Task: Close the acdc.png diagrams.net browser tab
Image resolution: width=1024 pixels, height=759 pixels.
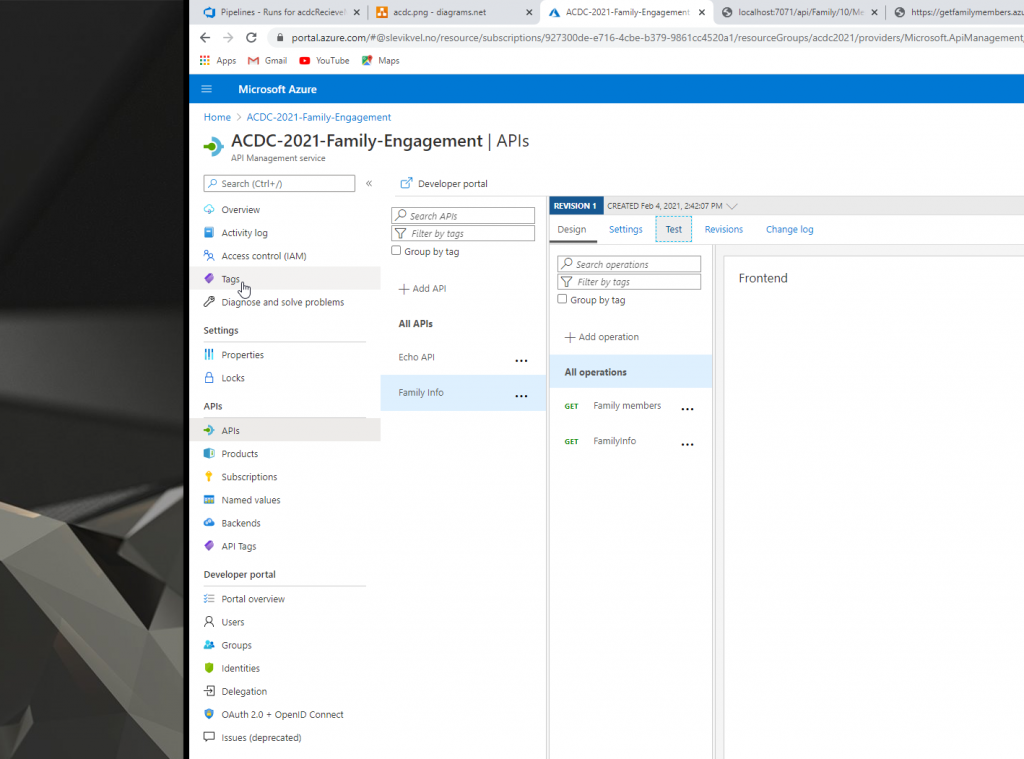Action: (529, 12)
